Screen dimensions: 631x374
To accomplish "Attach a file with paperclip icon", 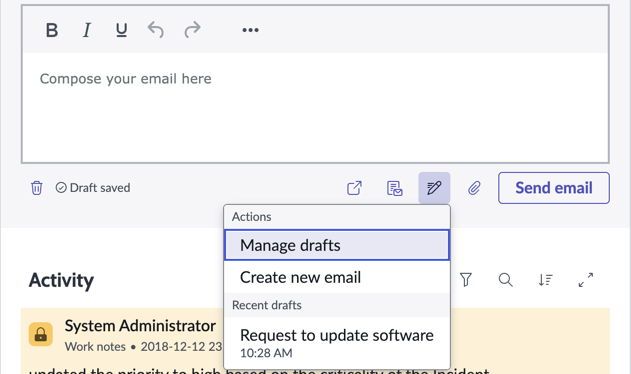I will [474, 188].
